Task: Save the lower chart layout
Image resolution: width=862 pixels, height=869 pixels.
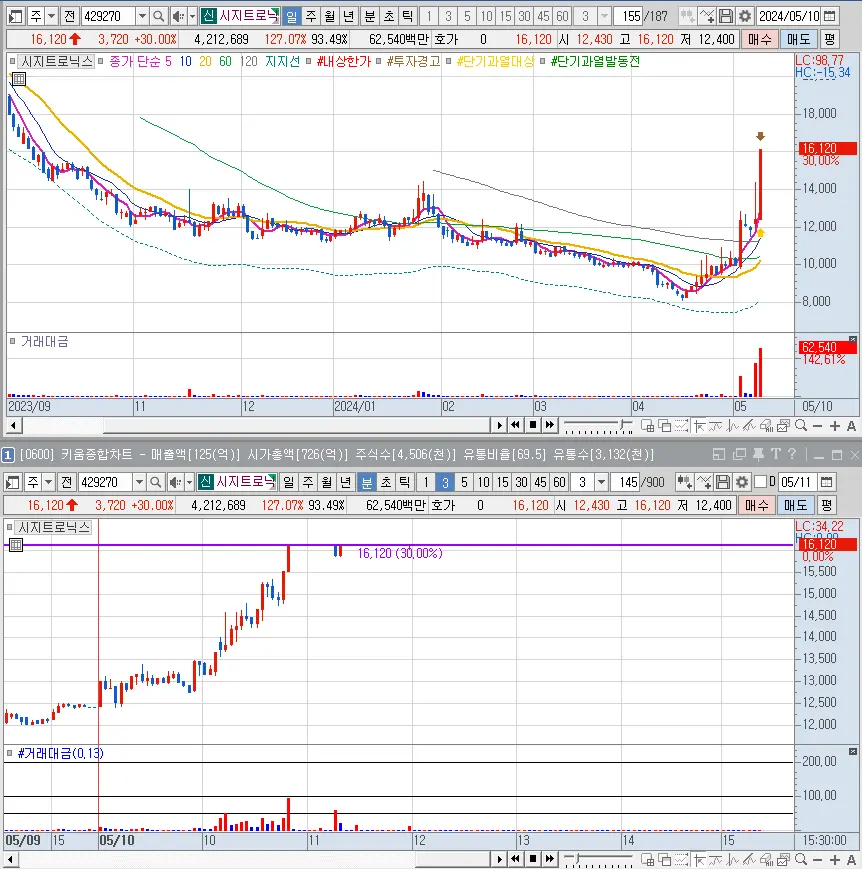Action: [723, 482]
